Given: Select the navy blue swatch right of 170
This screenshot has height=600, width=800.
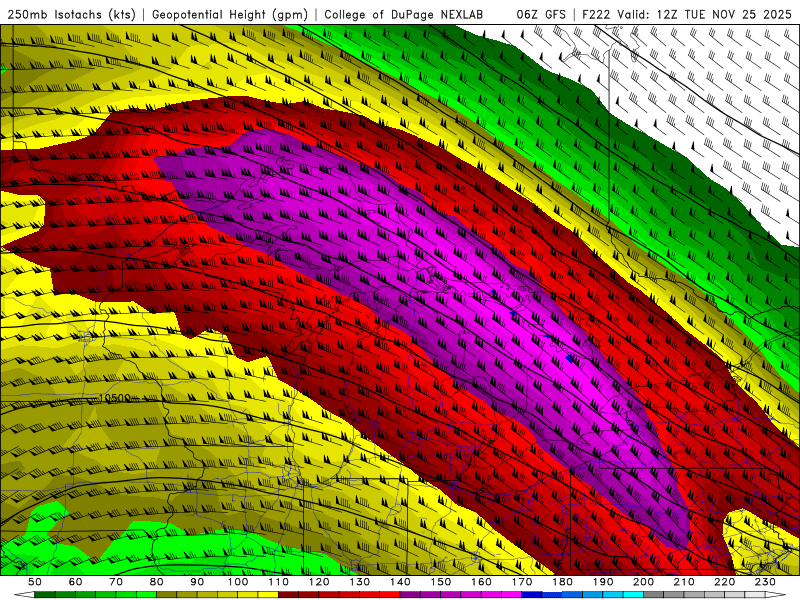Looking at the screenshot, I should [x=532, y=595].
